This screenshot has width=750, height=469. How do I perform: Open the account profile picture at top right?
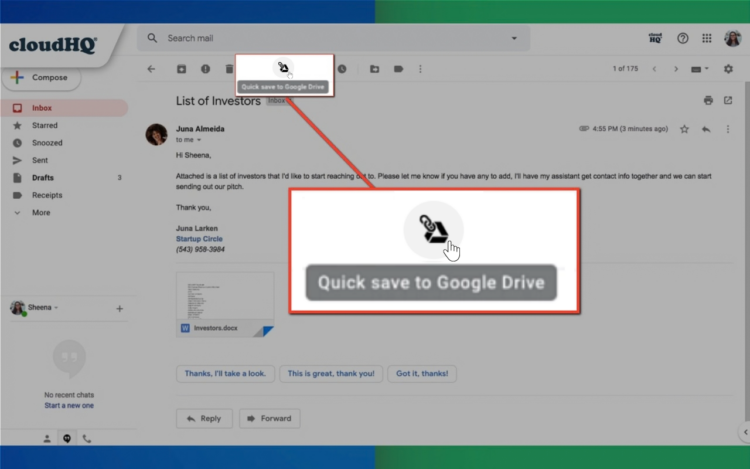732,38
